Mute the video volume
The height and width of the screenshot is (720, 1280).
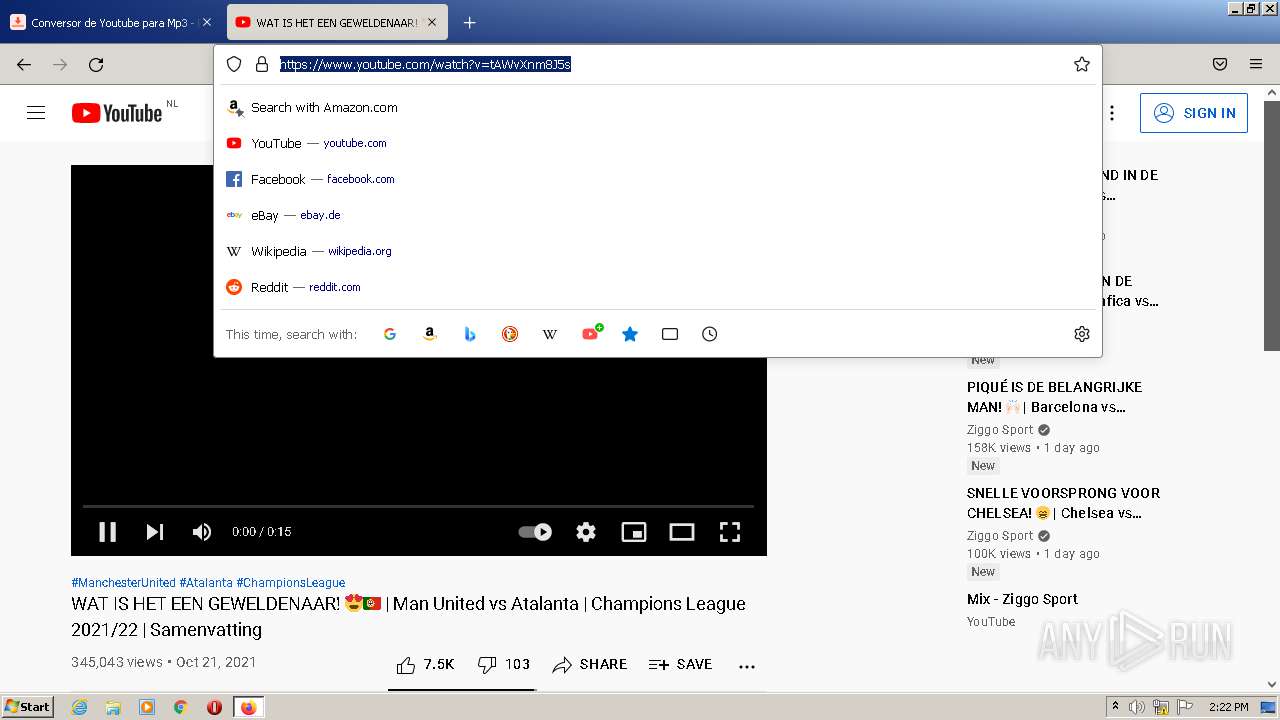[x=202, y=532]
